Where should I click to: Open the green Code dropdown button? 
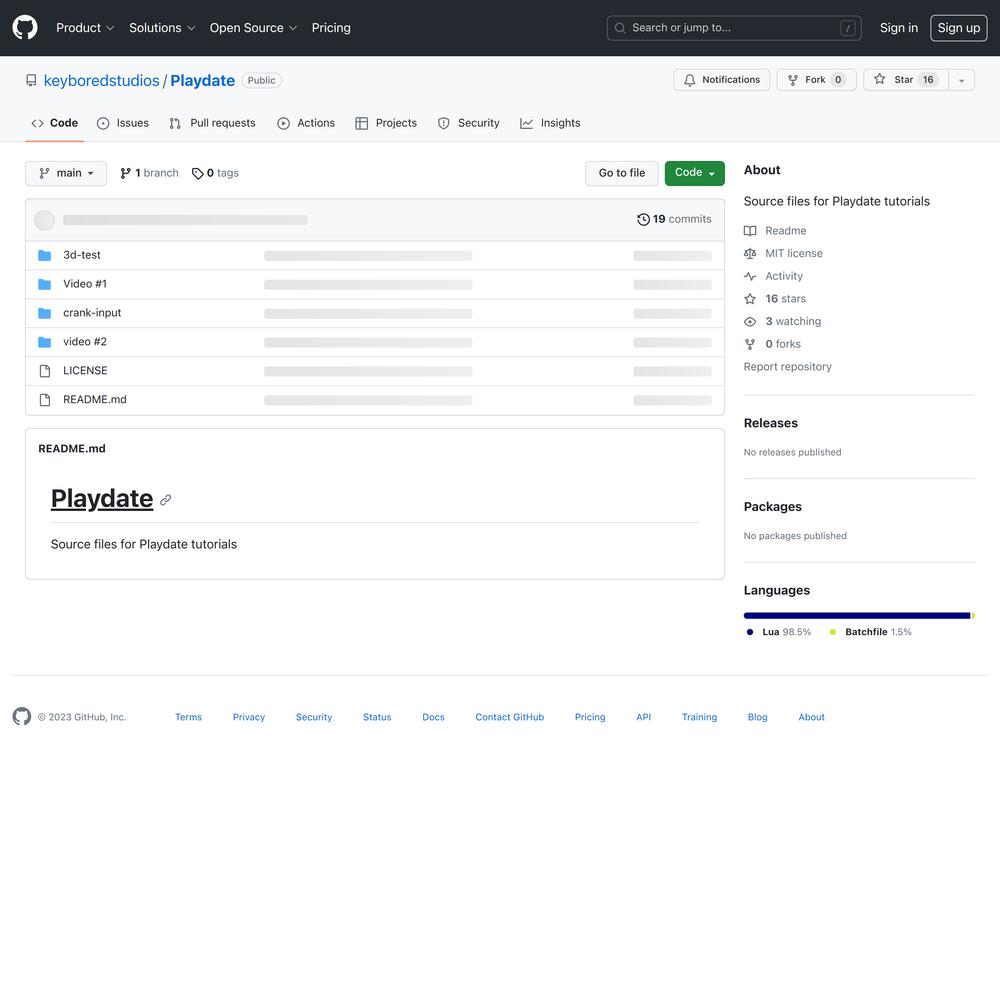tap(695, 173)
